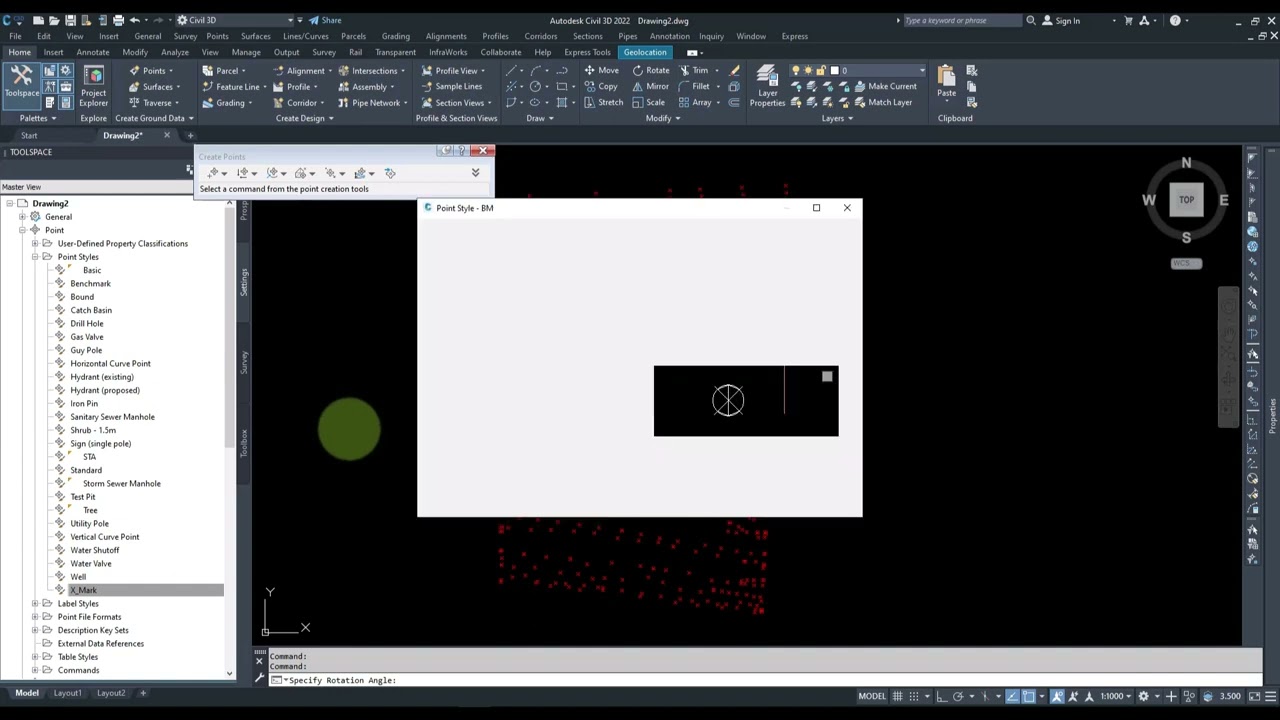Viewport: 1280px width, 720px height.
Task: Toggle object snap tracking in status bar
Action: pos(1012,696)
